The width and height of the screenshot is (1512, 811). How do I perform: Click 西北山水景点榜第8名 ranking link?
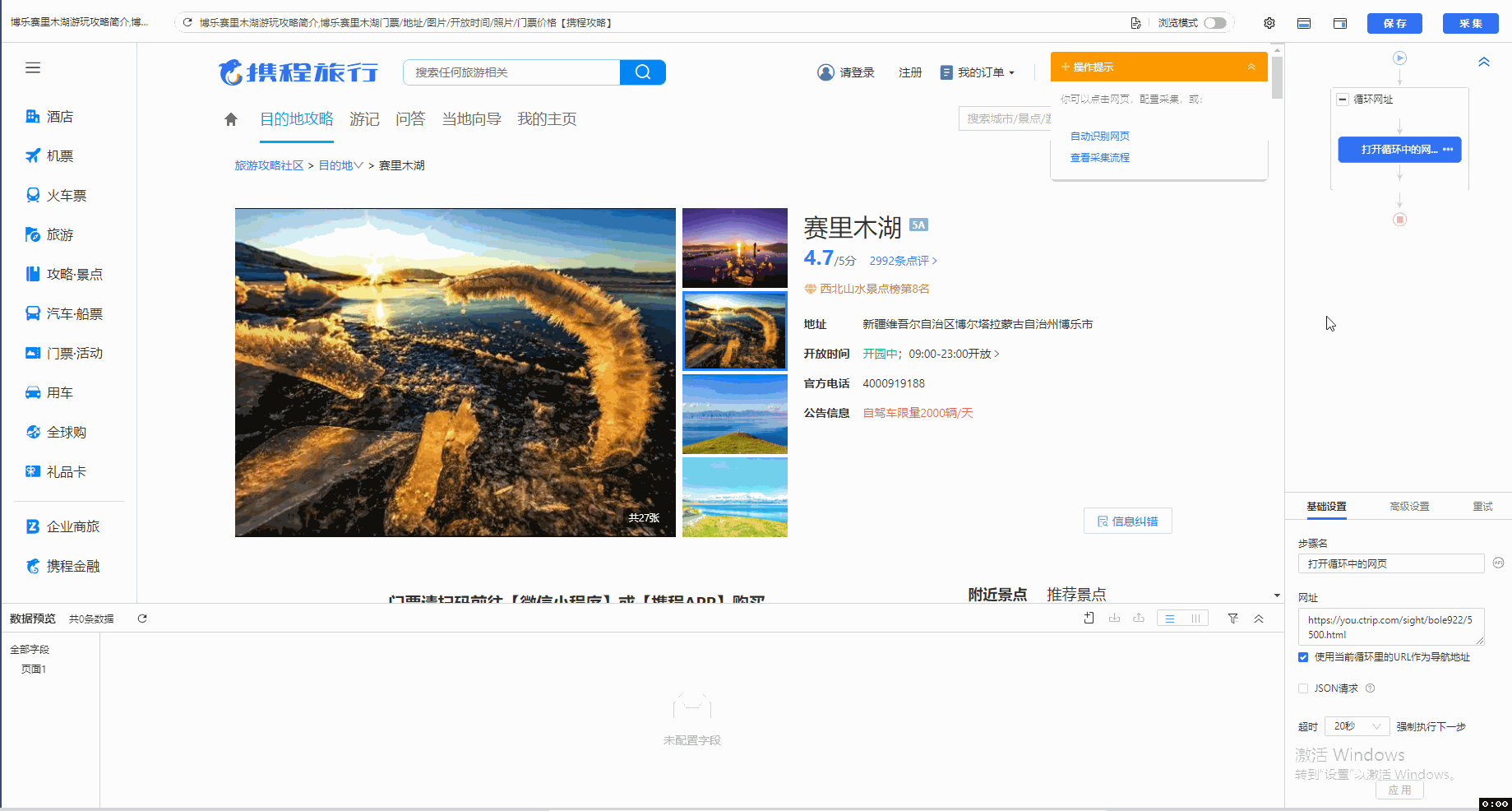[x=867, y=289]
